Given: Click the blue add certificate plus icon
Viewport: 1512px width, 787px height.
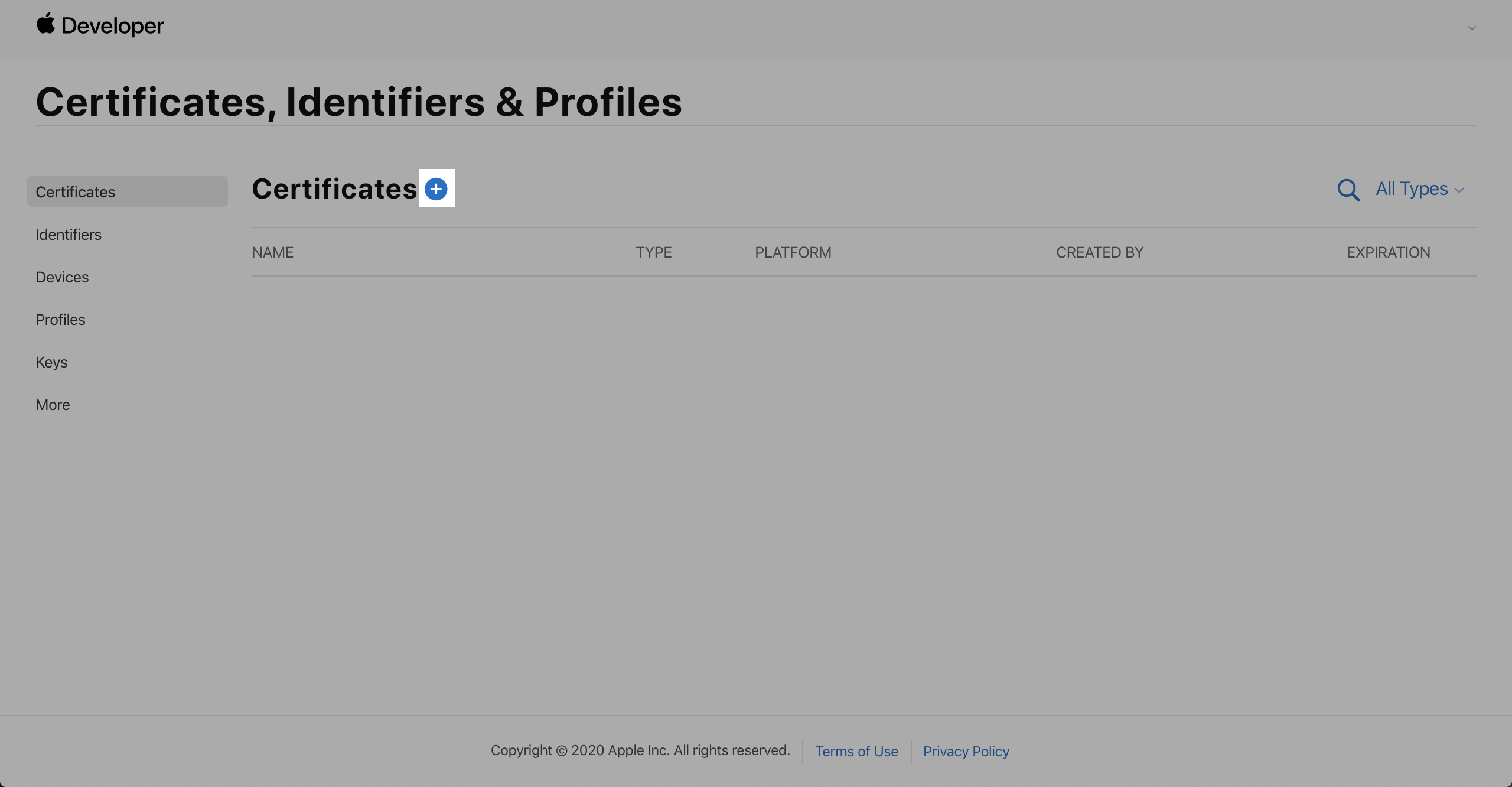Looking at the screenshot, I should (436, 189).
